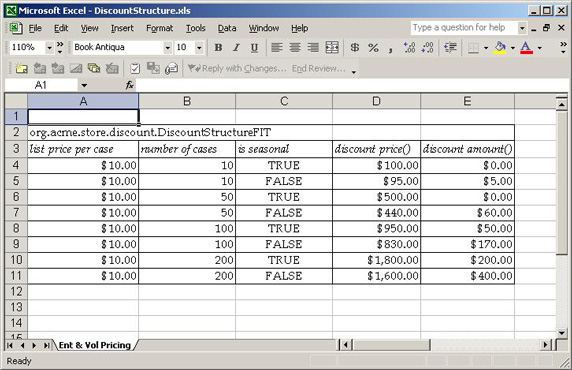Click the formula bar input

(352, 85)
